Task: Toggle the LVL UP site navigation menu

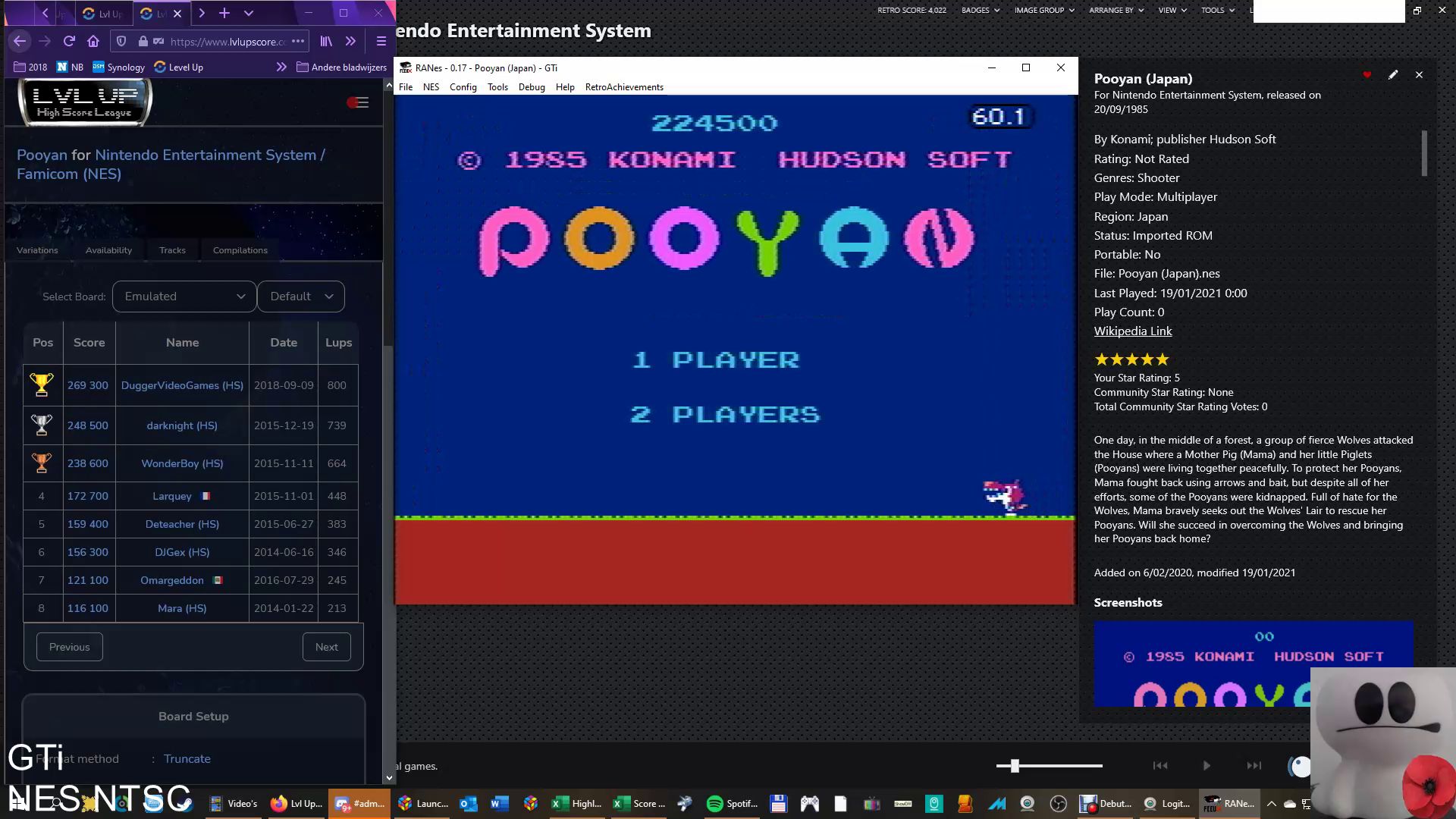Action: pos(358,102)
